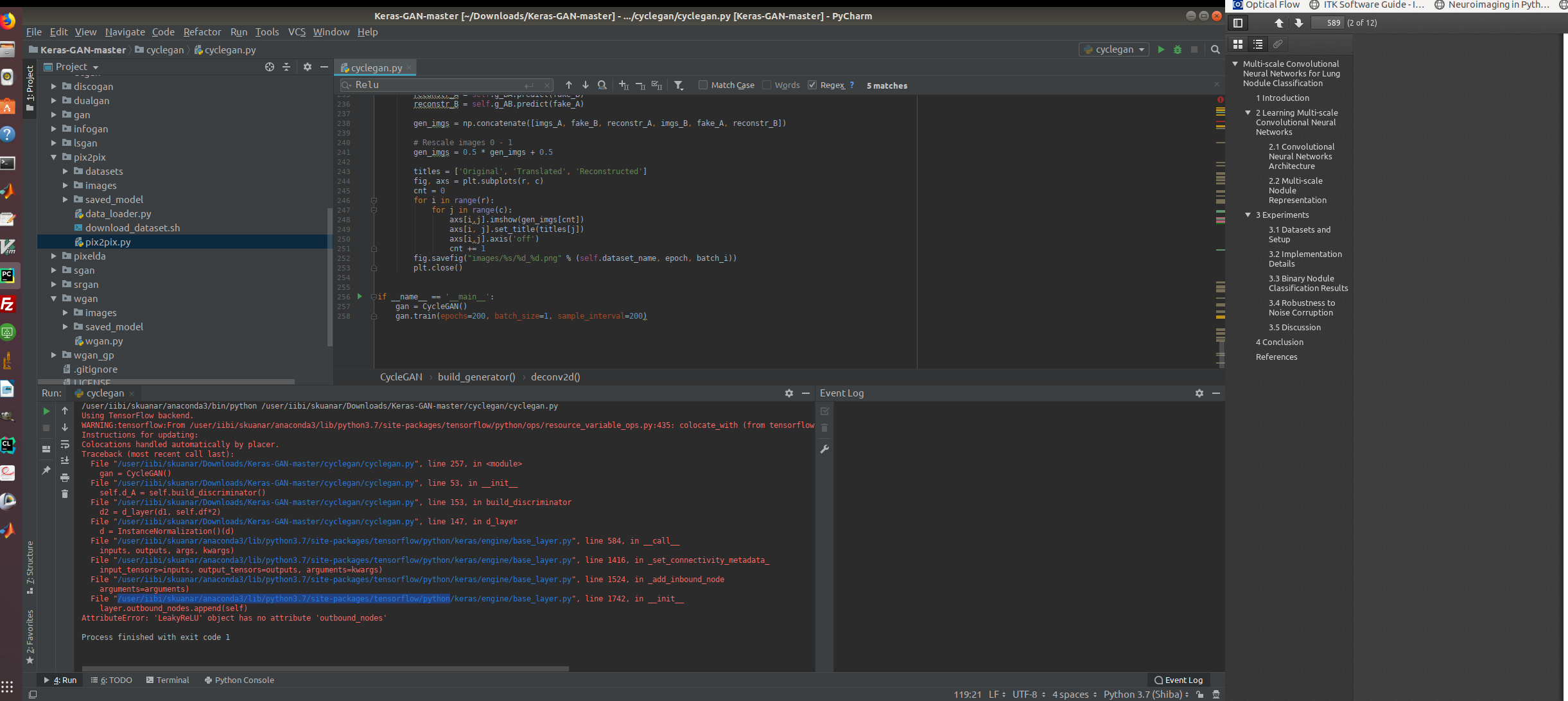This screenshot has width=1568, height=701.
Task: Open the cyclegan run configuration dropdown
Action: coord(1141,49)
